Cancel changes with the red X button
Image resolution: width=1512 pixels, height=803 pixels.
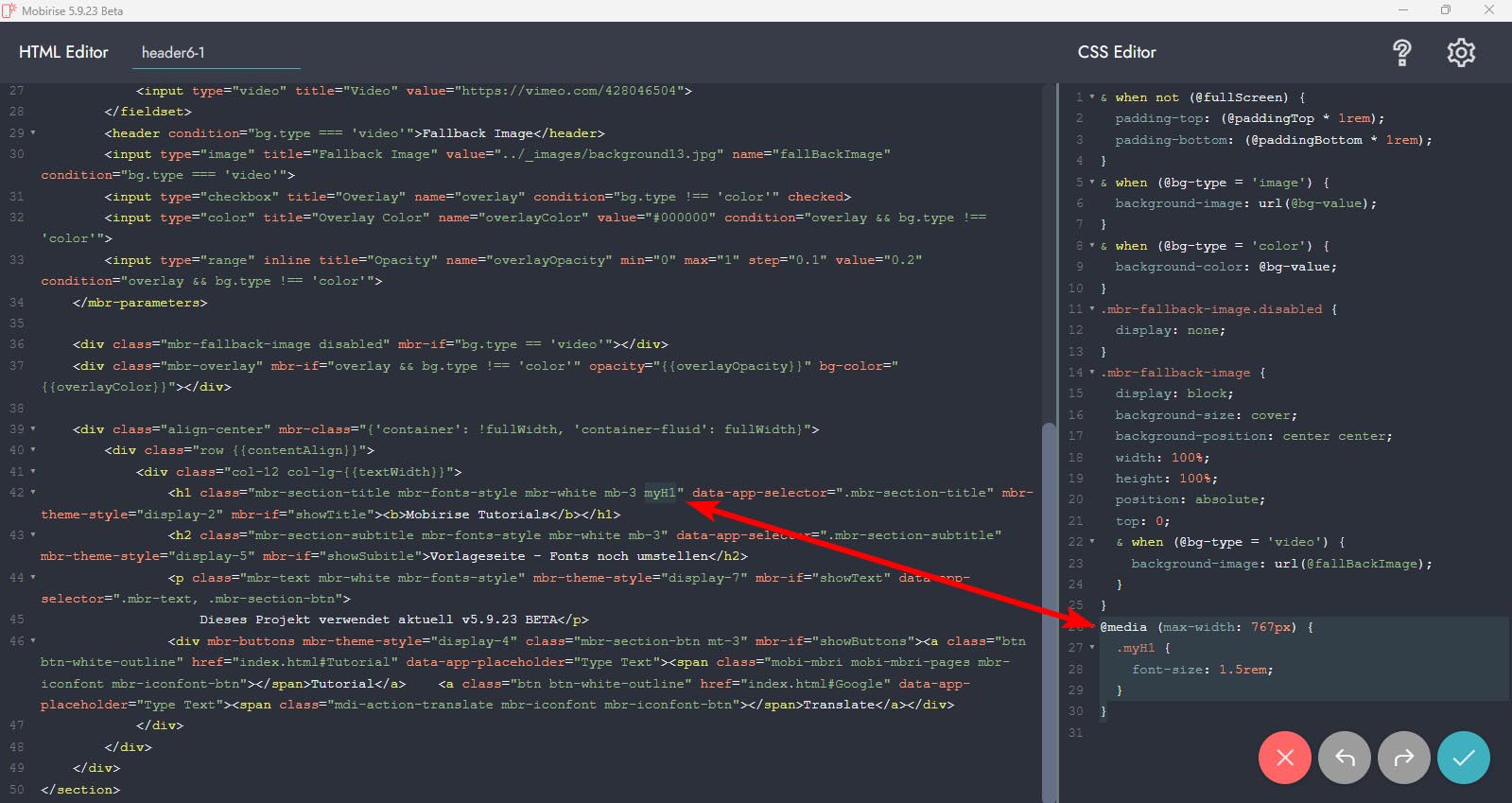(1284, 758)
